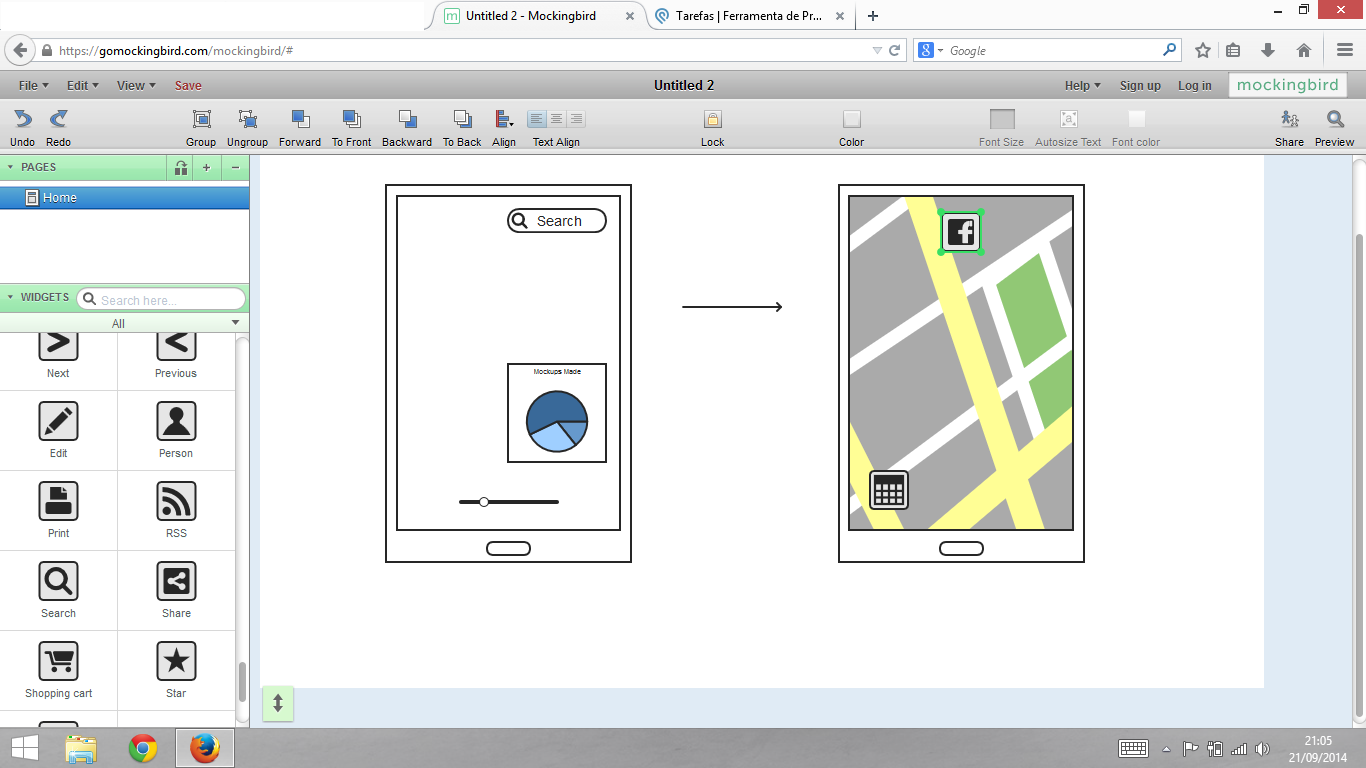Toggle left text alignment
The image size is (1366, 768).
tap(537, 119)
